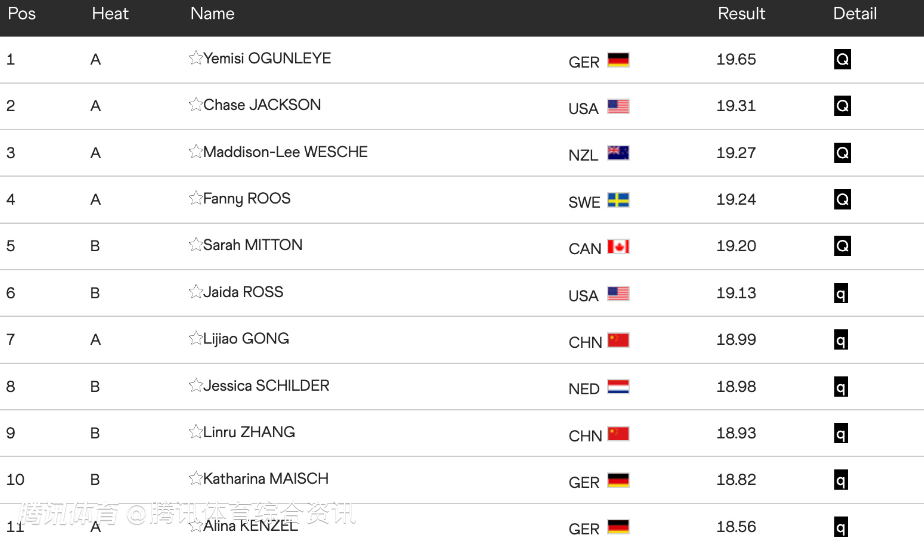Toggle the star next to Maddison-Lee WESCHE
Image resolution: width=924 pixels, height=541 pixels.
(196, 151)
